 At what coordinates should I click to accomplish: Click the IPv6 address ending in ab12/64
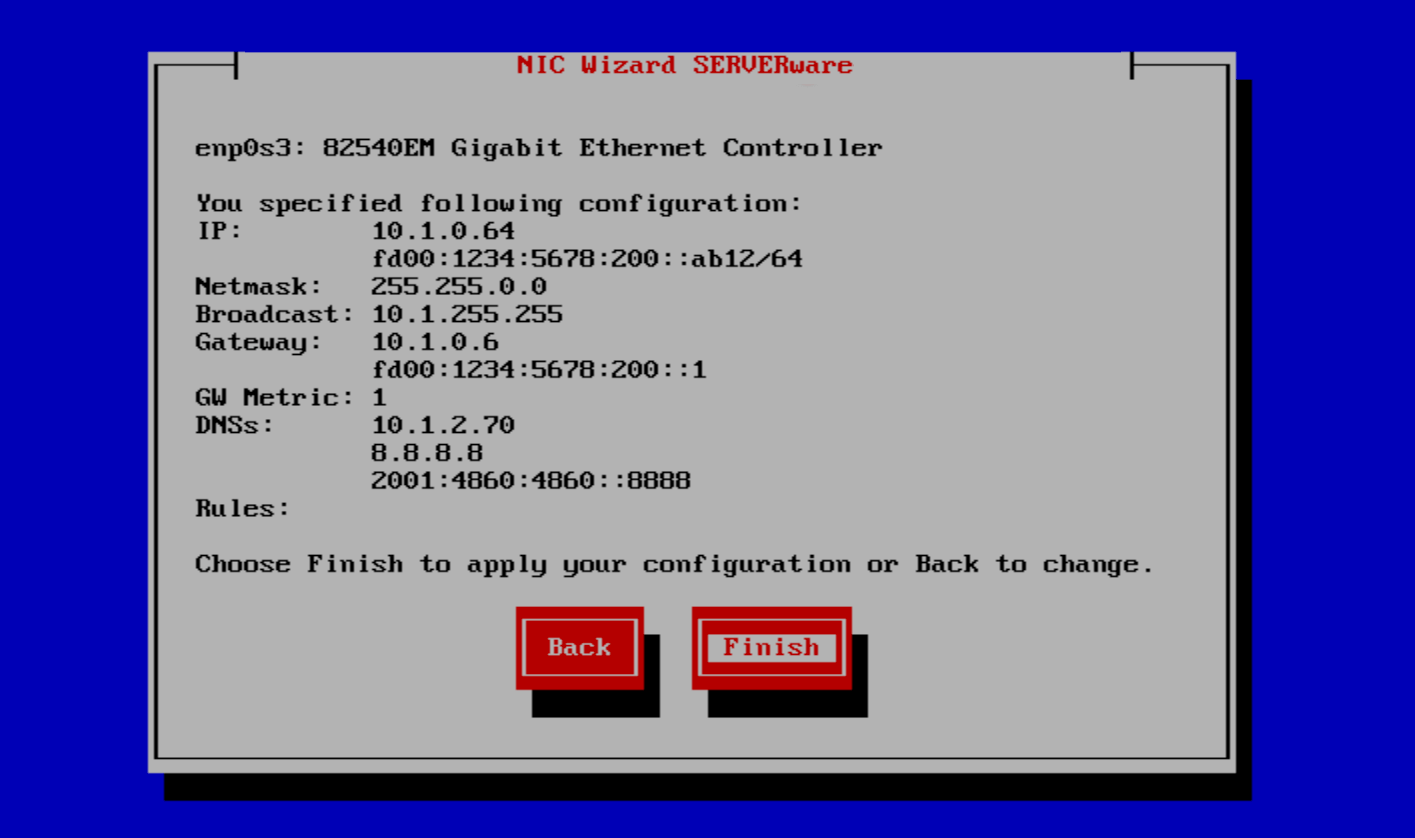click(587, 260)
